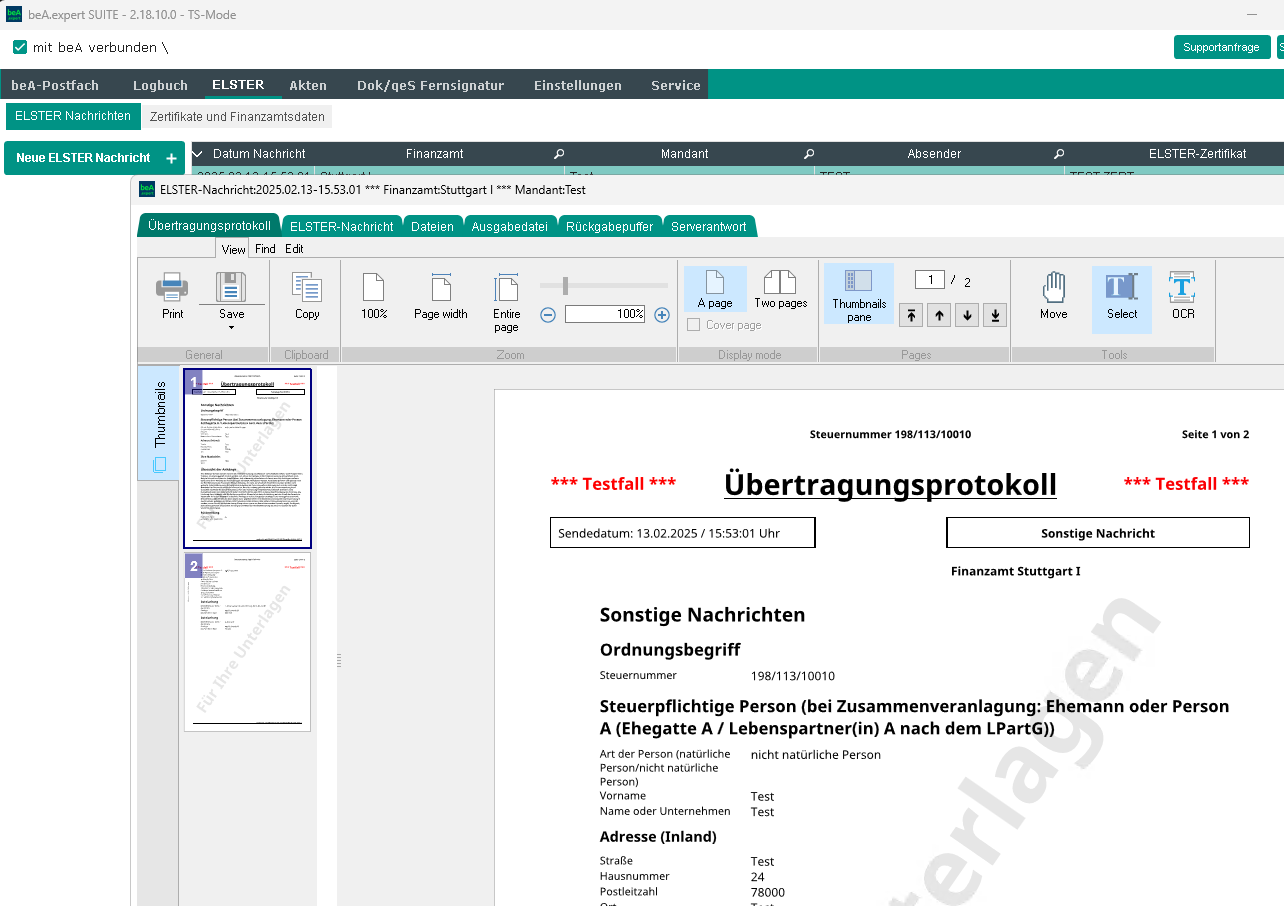Screen dimensions: 1284x906
Task: Open the search icon in the Absender column
Action: point(1059,154)
